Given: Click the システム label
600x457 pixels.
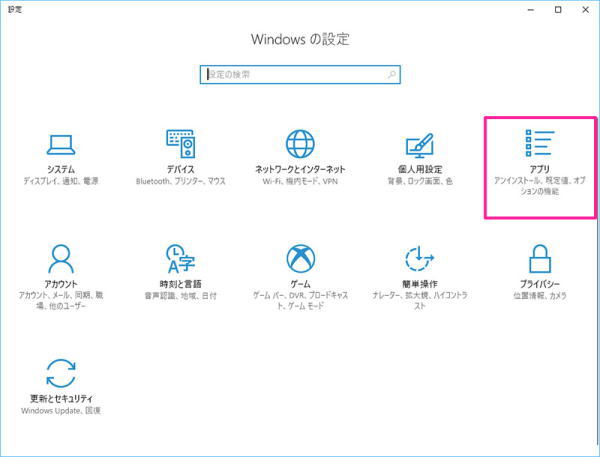Looking at the screenshot, I should pos(61,169).
